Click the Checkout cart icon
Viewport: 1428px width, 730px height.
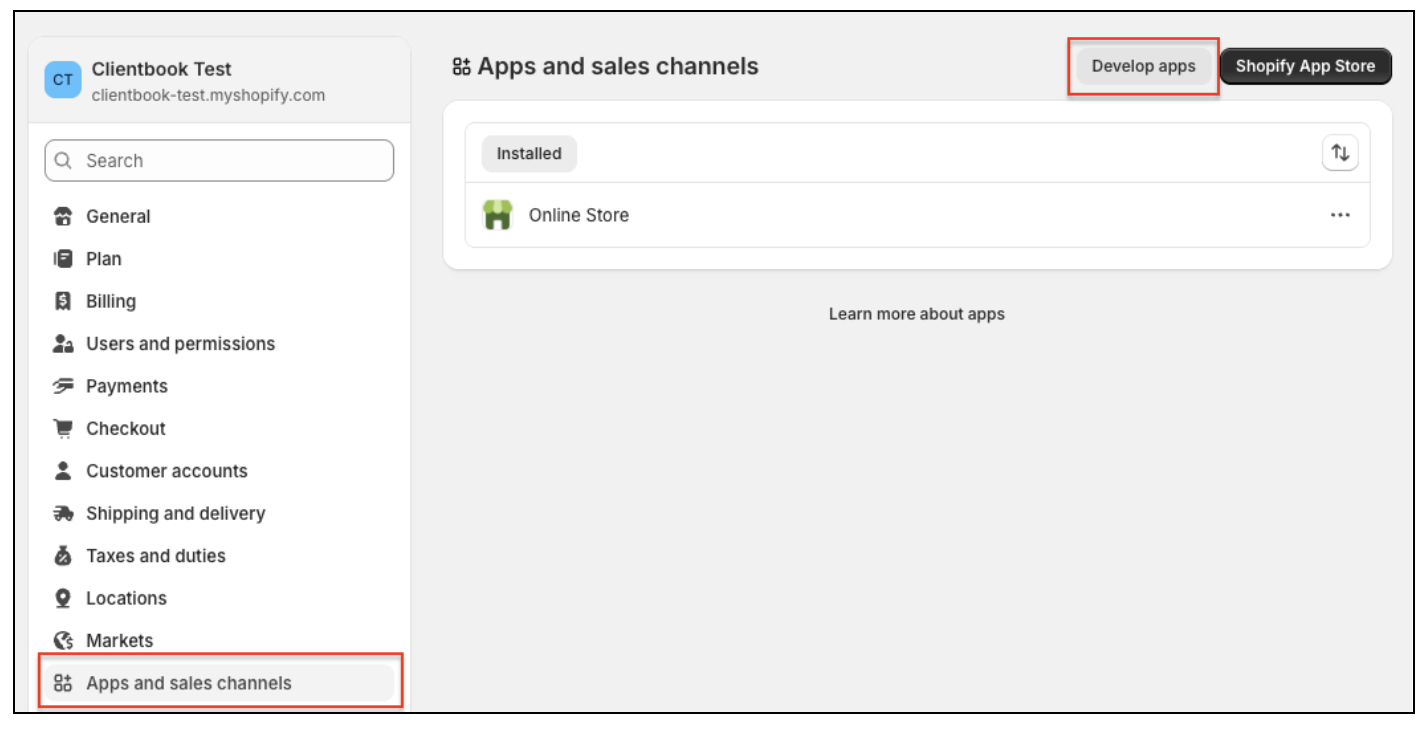pos(64,429)
